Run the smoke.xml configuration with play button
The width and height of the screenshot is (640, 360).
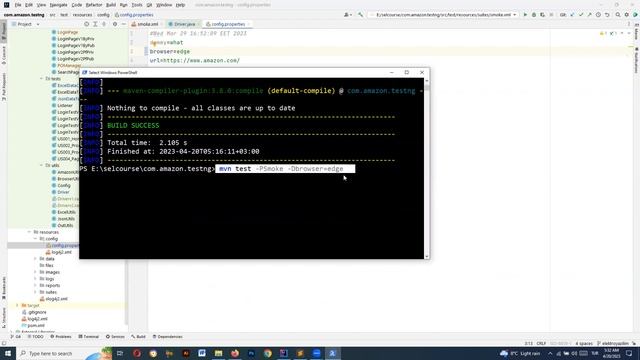coord(525,15)
